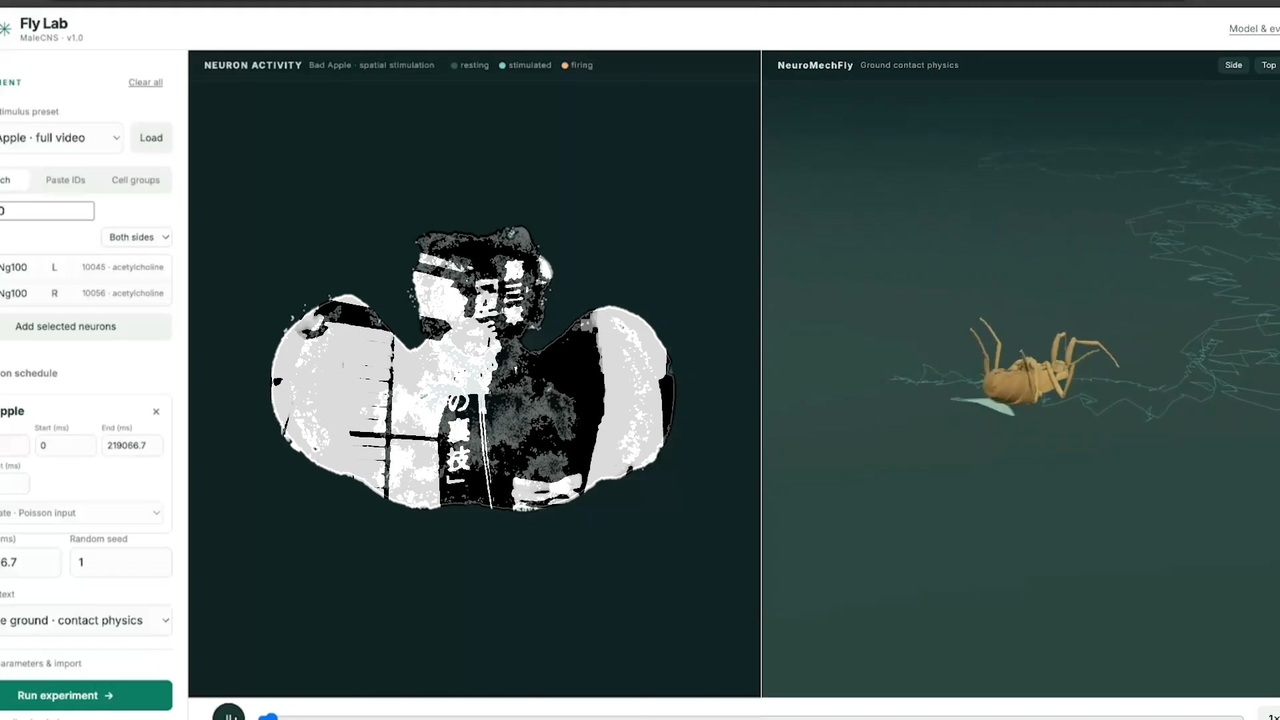This screenshot has width=1280, height=720.
Task: Open the ground contact physics dropdown
Action: coord(85,620)
